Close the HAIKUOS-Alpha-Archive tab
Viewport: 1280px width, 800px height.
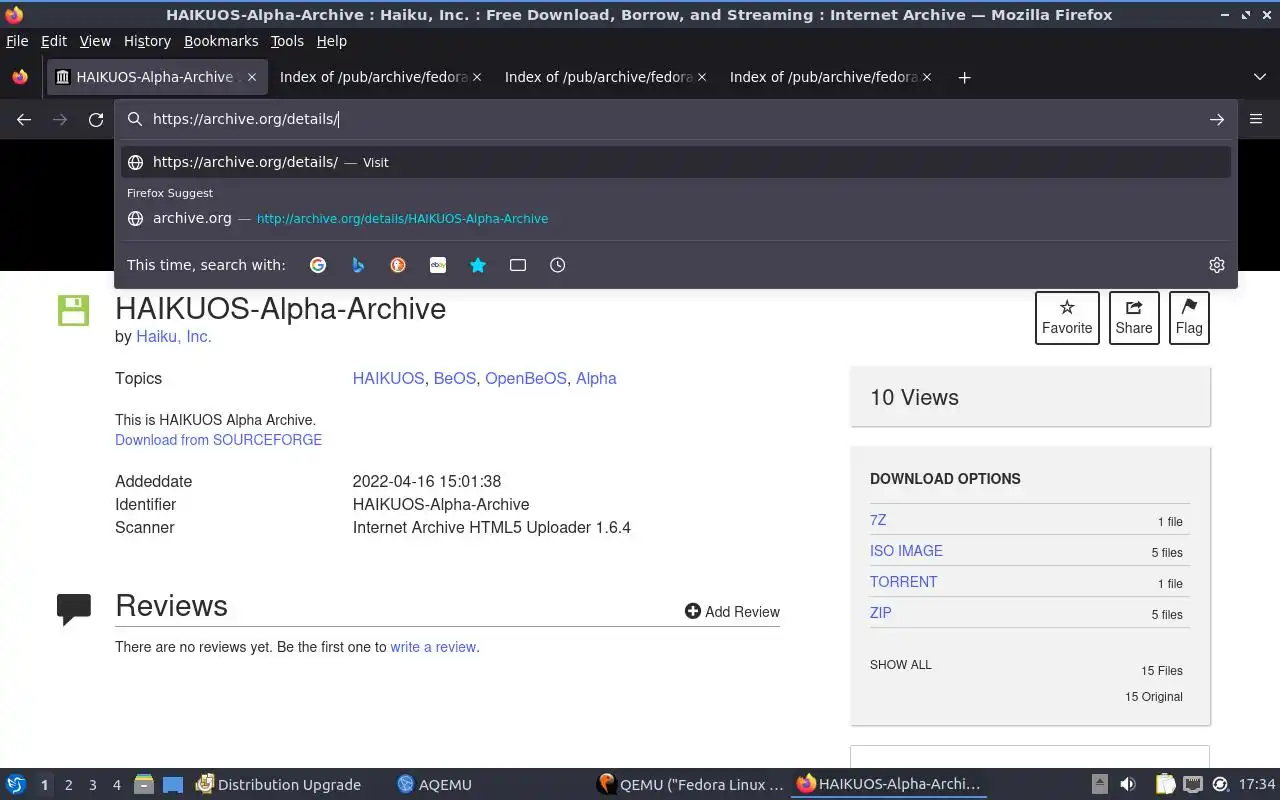[x=252, y=77]
